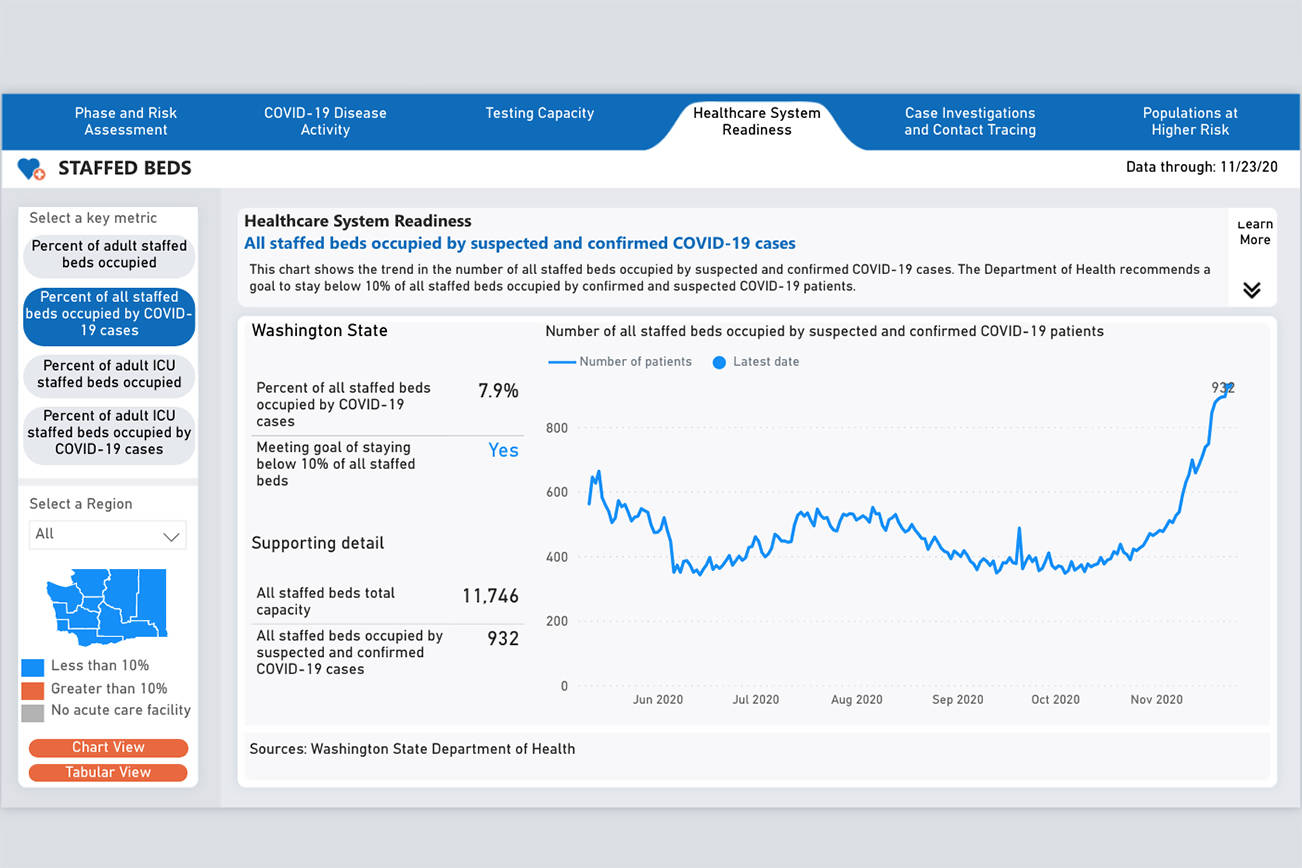Screen dimensions: 1302x868
Task: Click the Latest date legend dot
Action: click(718, 362)
